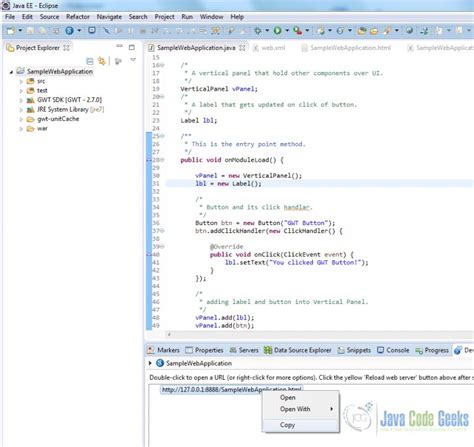This screenshot has width=474, height=447.
Task: Expand the war folder
Action: [x=21, y=129]
